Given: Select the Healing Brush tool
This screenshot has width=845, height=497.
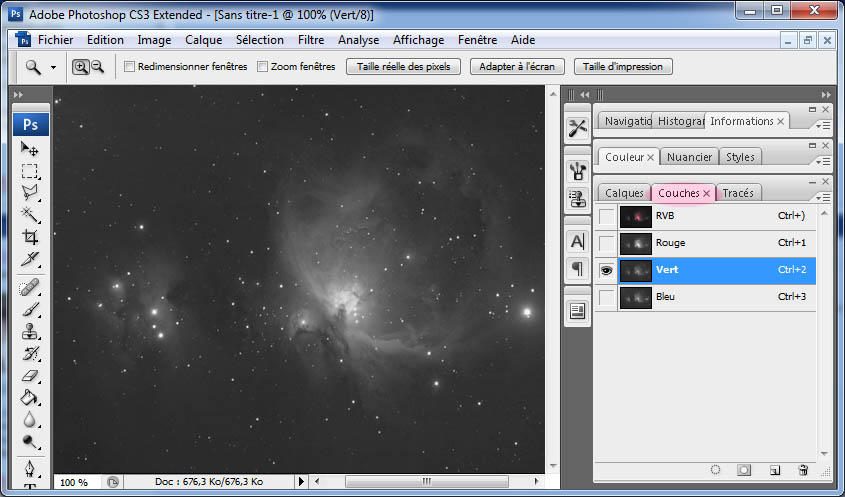Looking at the screenshot, I should [x=30, y=287].
